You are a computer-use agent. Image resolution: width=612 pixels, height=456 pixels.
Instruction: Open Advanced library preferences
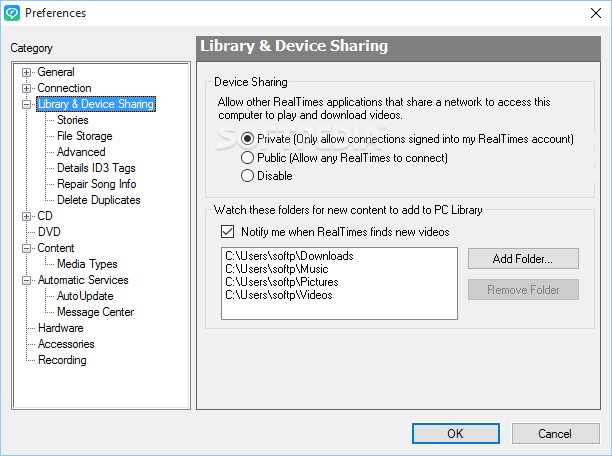(x=81, y=152)
